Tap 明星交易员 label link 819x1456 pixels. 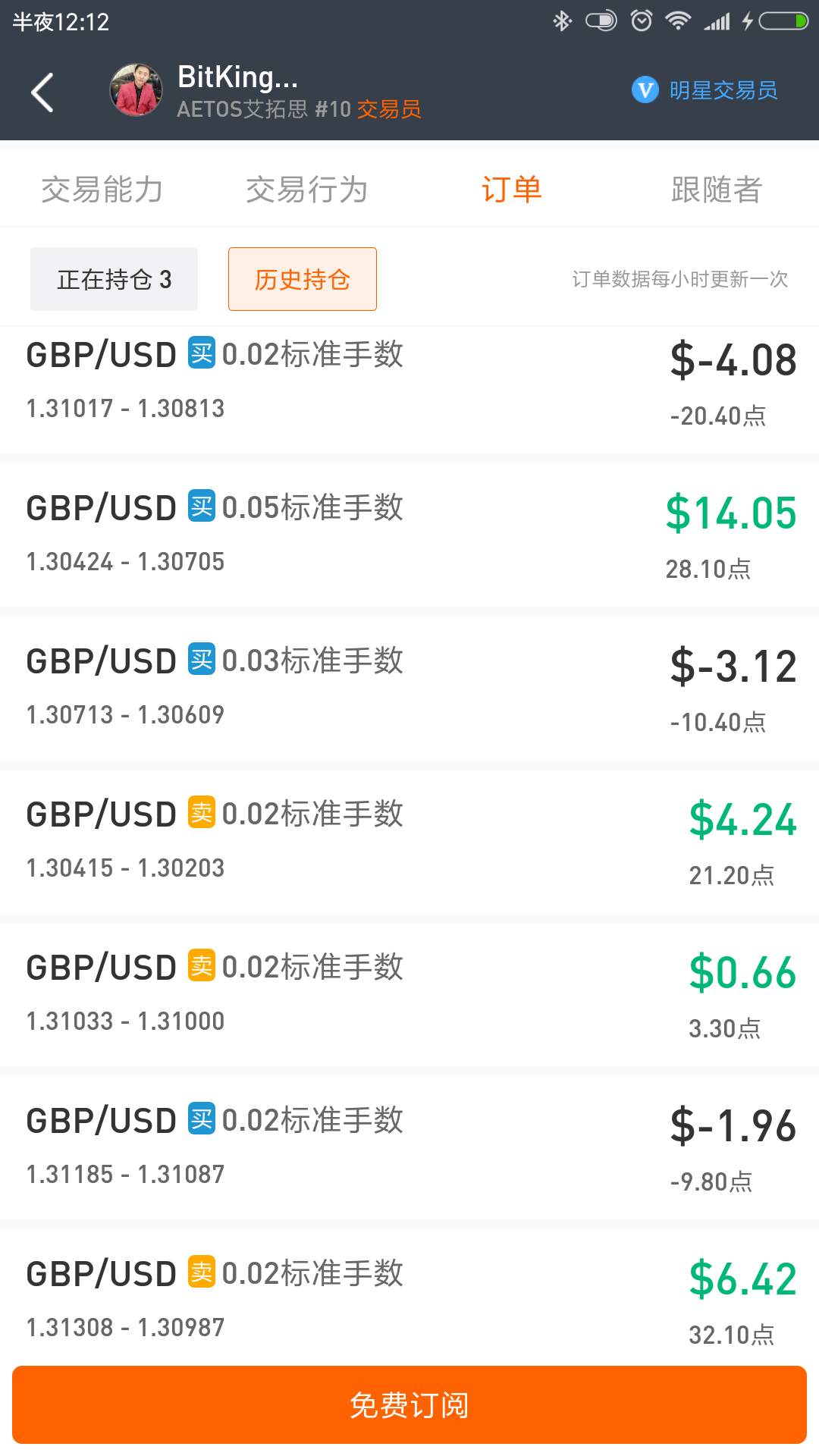723,90
